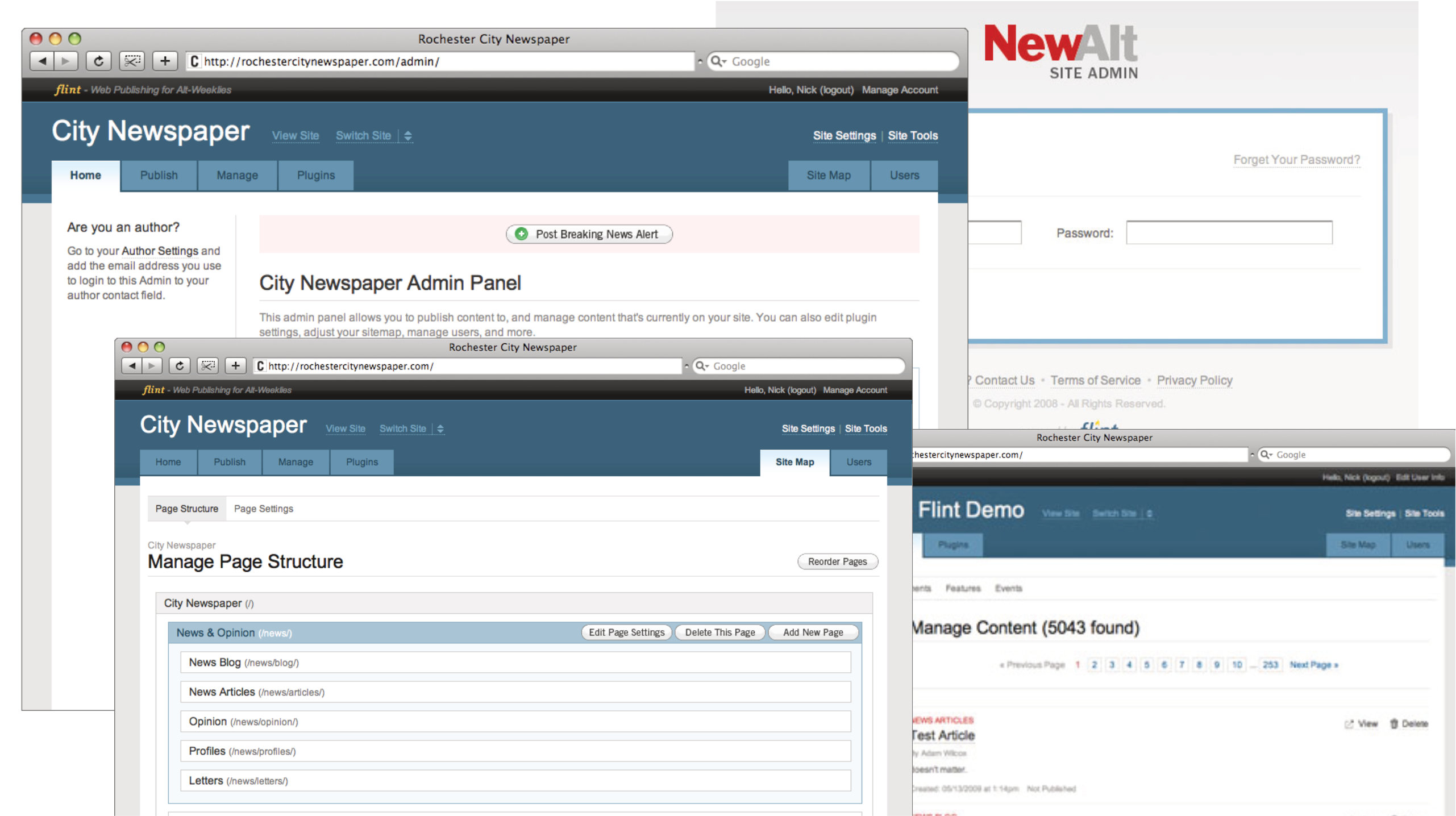Click Delete This Page for News & Opinion
1456x816 pixels.
[x=720, y=632]
